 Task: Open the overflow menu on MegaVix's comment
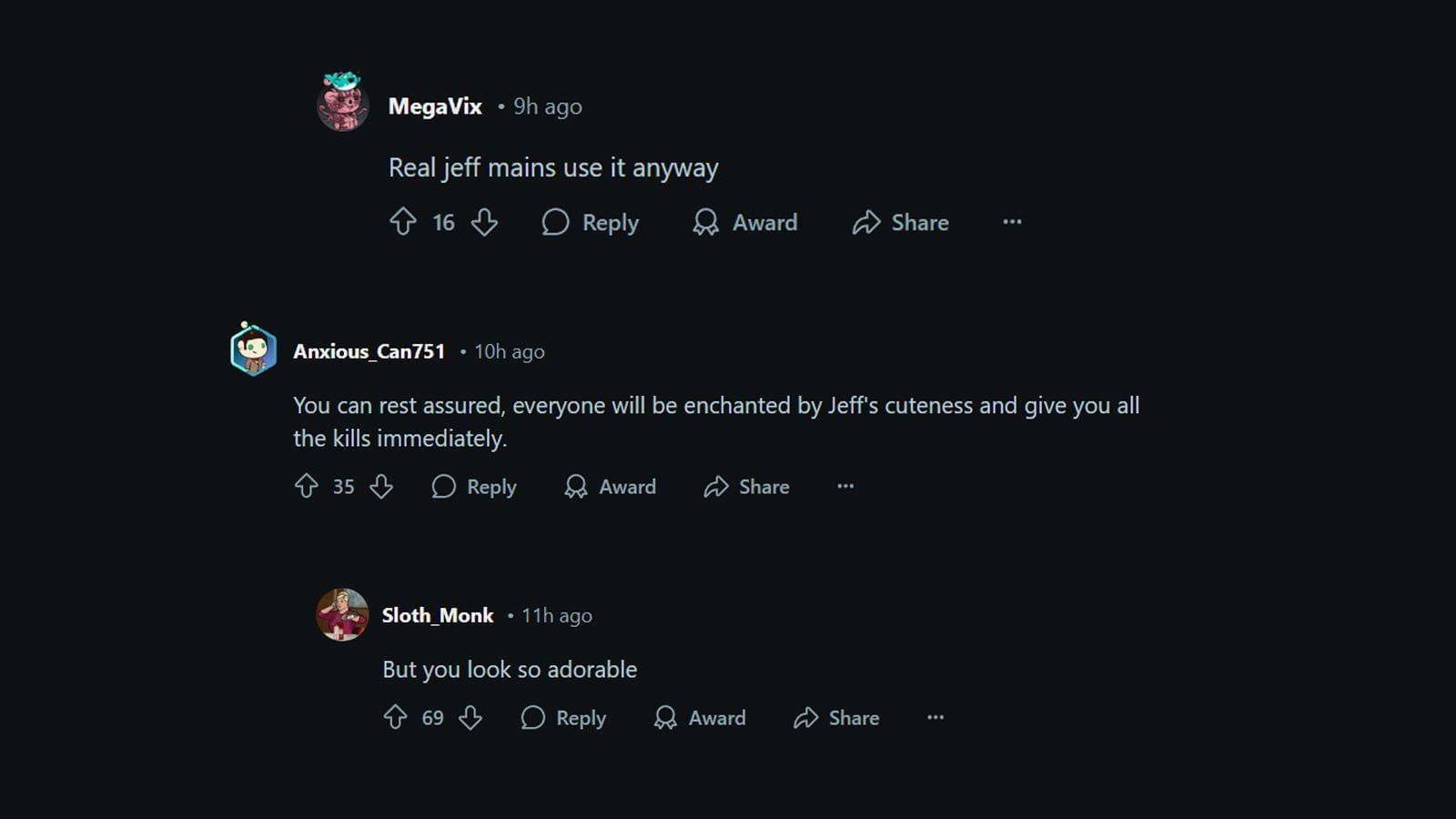click(x=1012, y=222)
